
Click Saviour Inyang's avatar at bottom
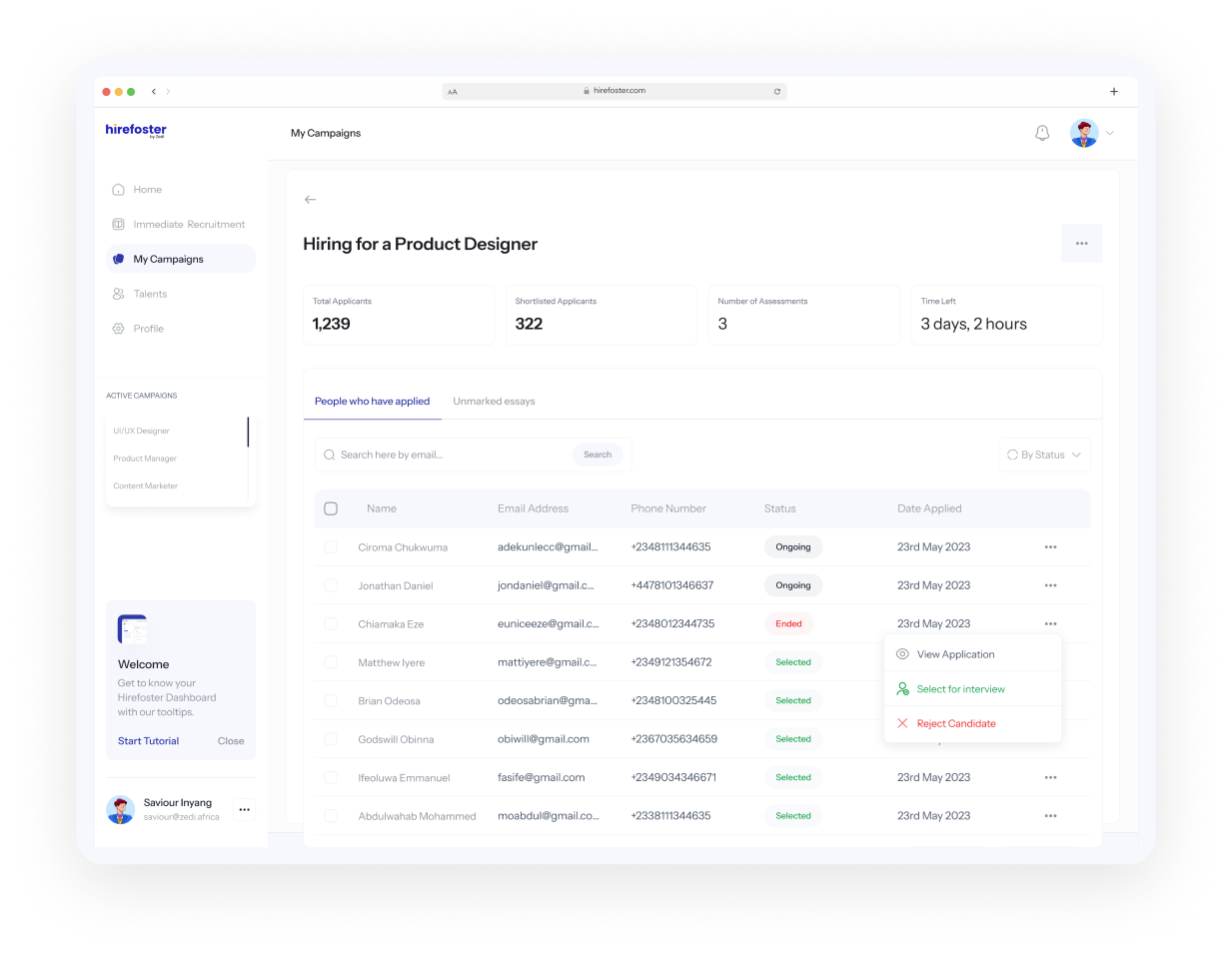[120, 810]
